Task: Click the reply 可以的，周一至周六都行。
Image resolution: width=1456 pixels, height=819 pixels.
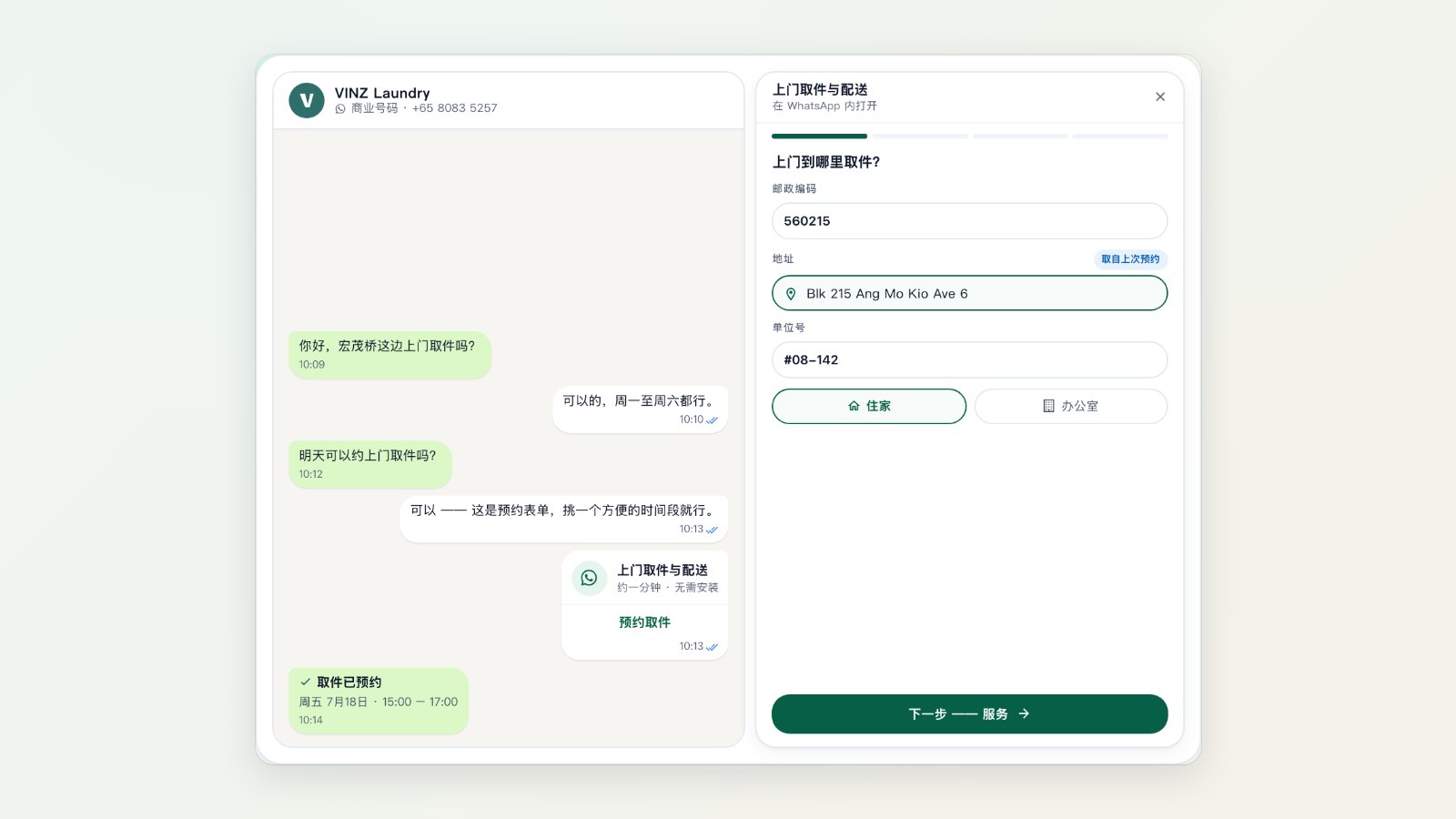Action: click(x=641, y=409)
